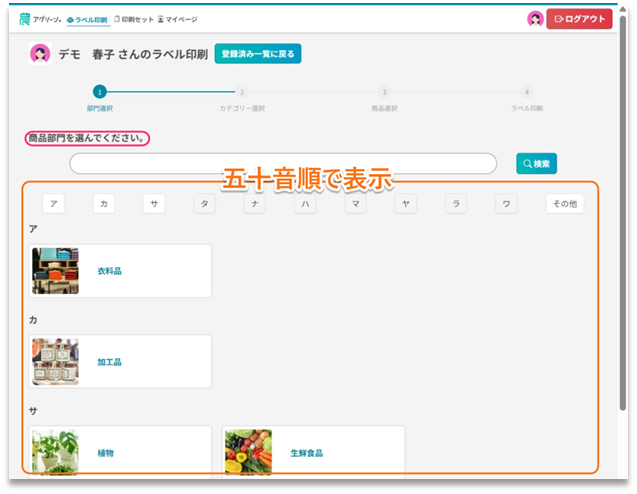
Task: Select step 2 カテゴリー選択 circle
Action: pos(242,92)
